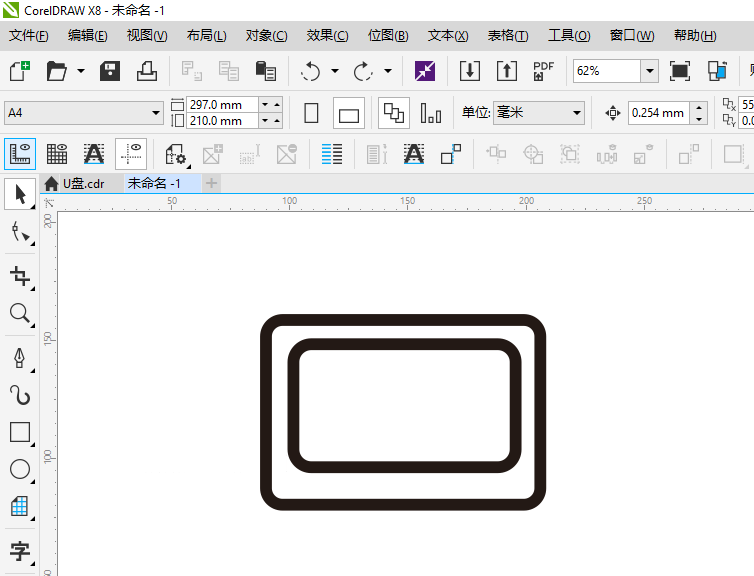754x576 pixels.
Task: Select the Crop tool
Action: pos(19,275)
